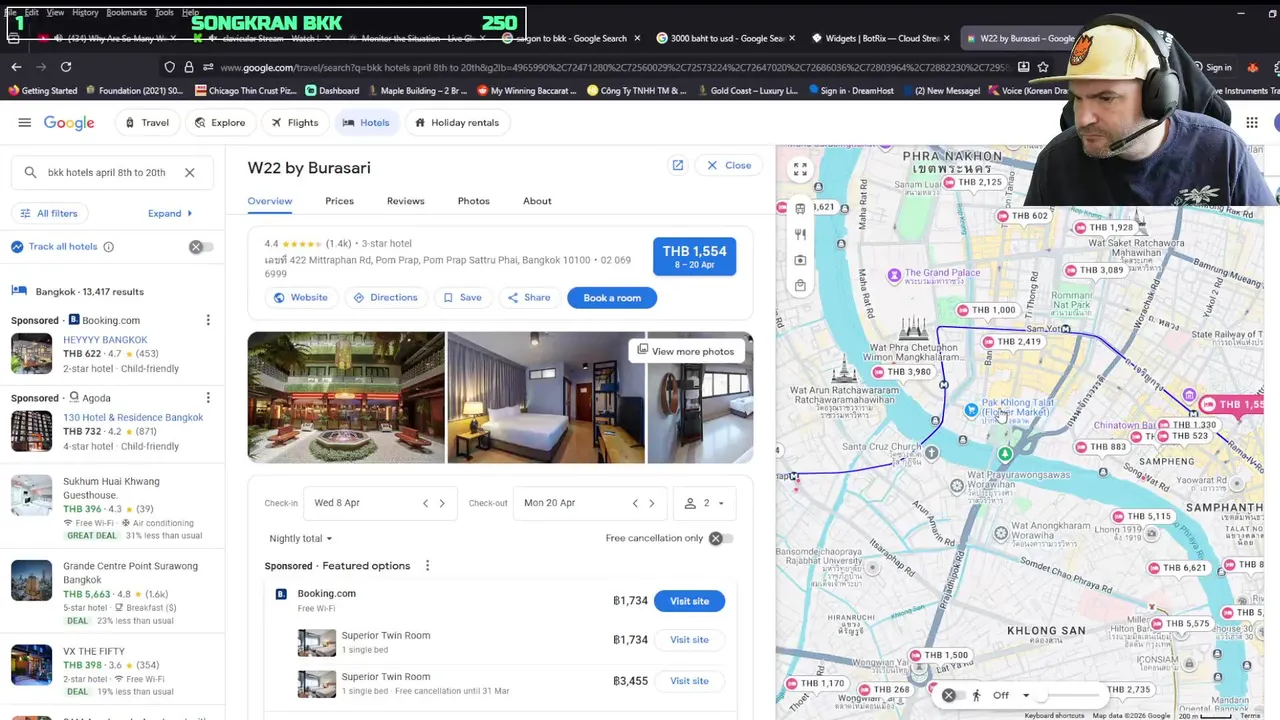Image resolution: width=1280 pixels, height=720 pixels.
Task: Bookmark this page with the star icon
Action: click(1043, 67)
